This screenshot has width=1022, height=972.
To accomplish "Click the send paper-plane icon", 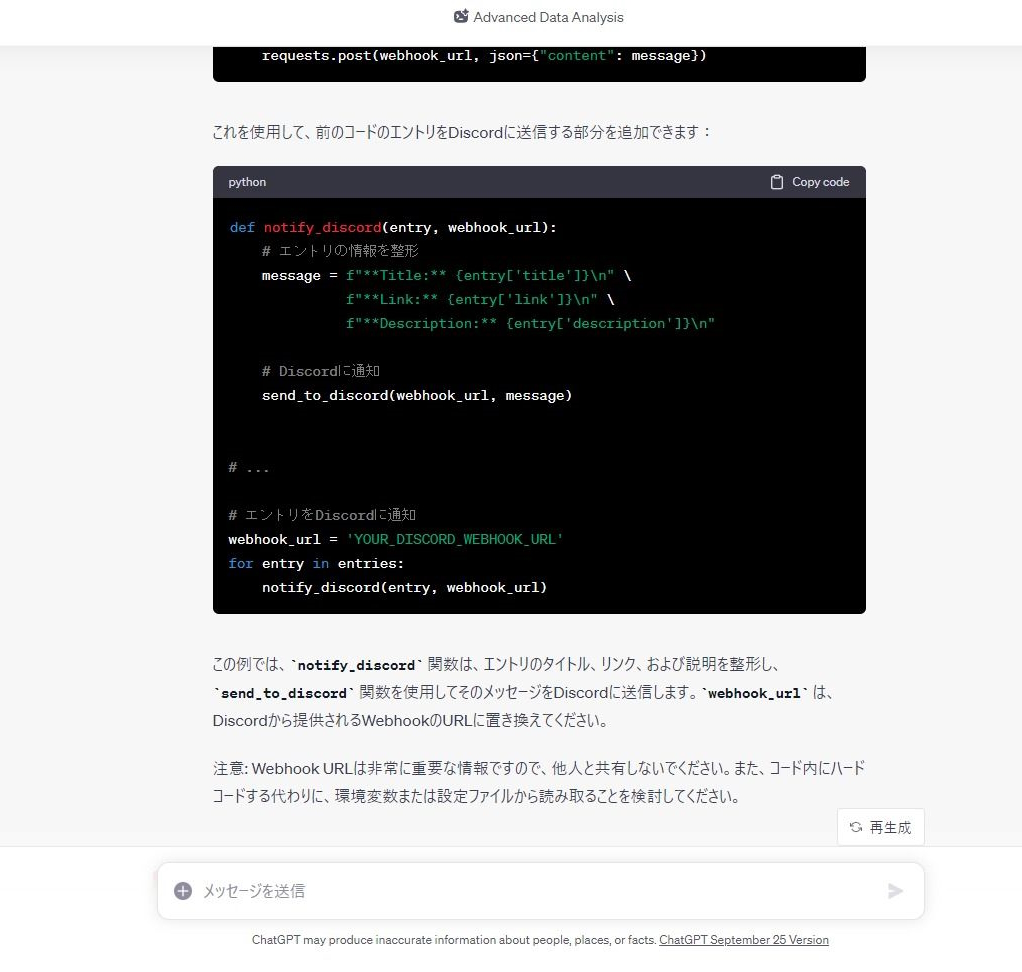I will pyautogui.click(x=896, y=890).
